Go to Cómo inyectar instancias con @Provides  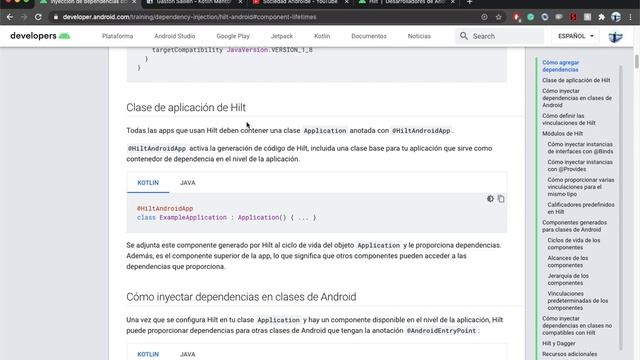pos(580,165)
